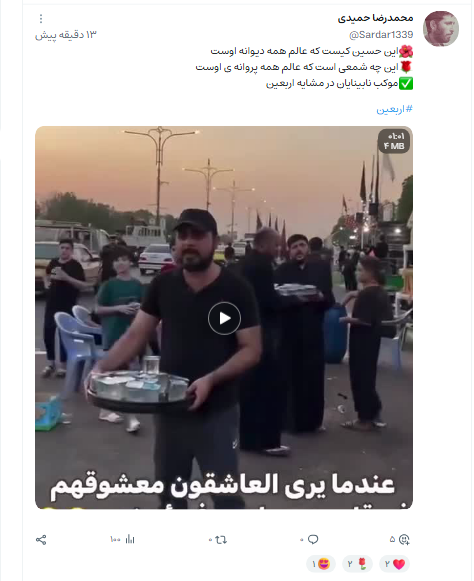Click the video duration and size badge

click(x=394, y=141)
